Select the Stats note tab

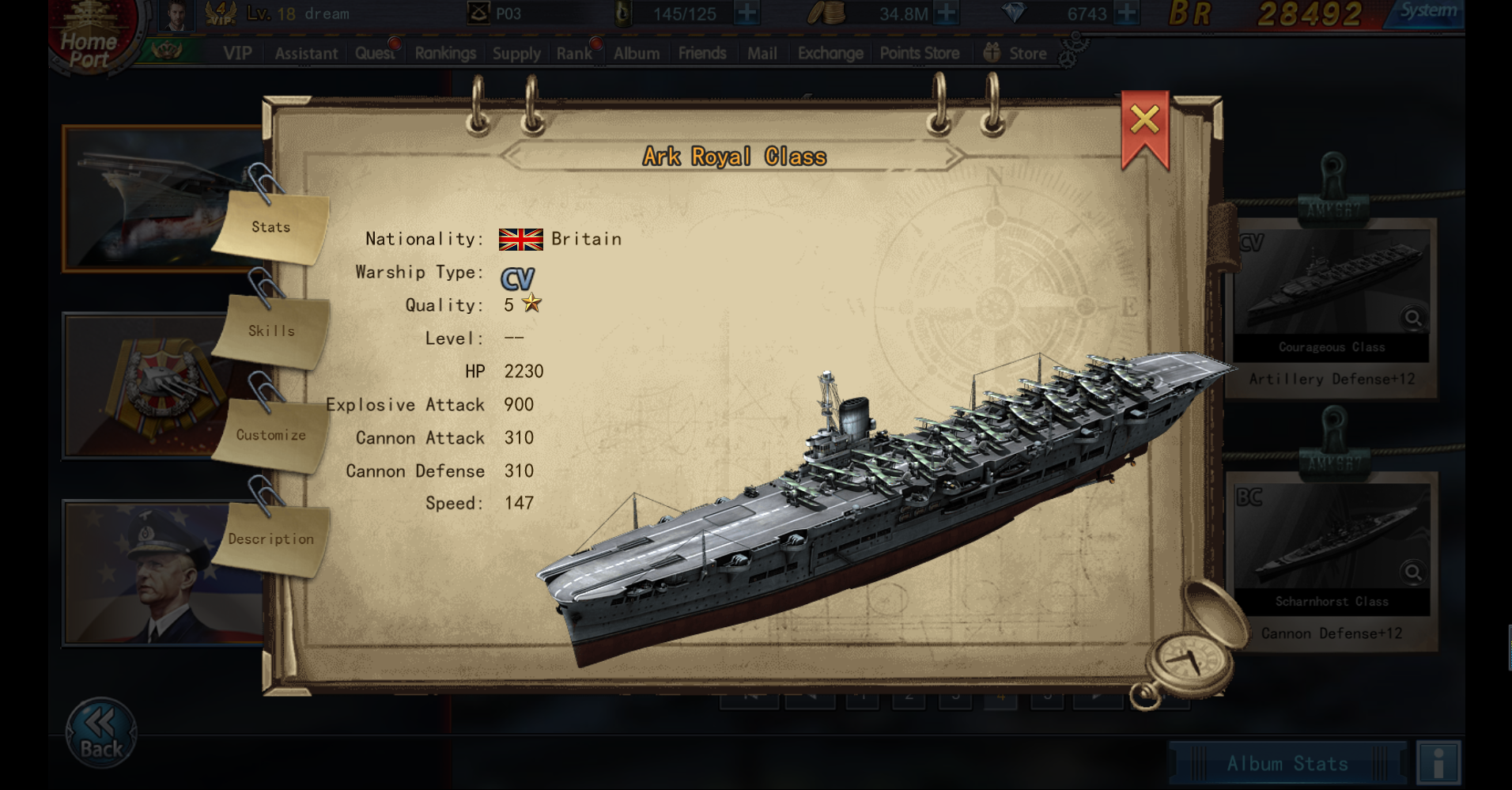tap(271, 227)
